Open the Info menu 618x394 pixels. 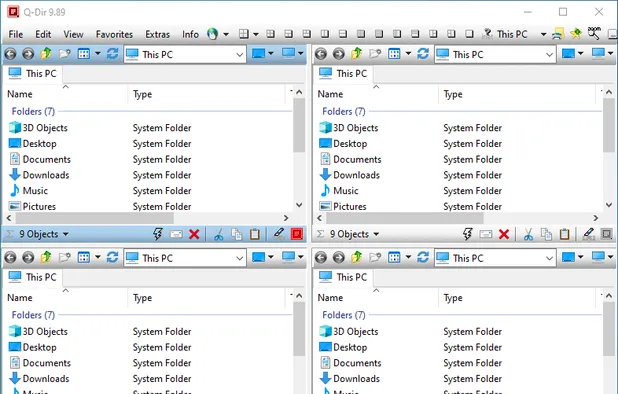(x=190, y=34)
